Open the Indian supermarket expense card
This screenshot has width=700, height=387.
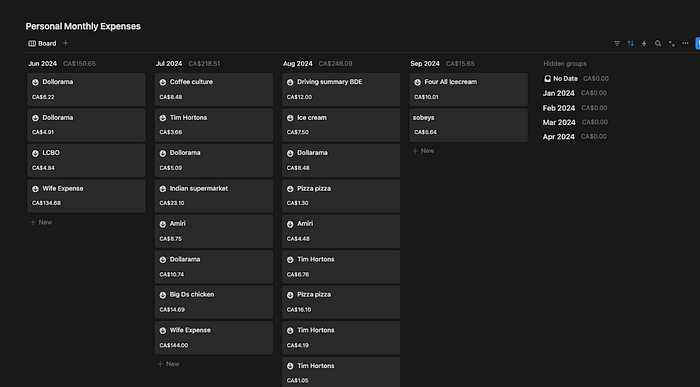click(214, 196)
